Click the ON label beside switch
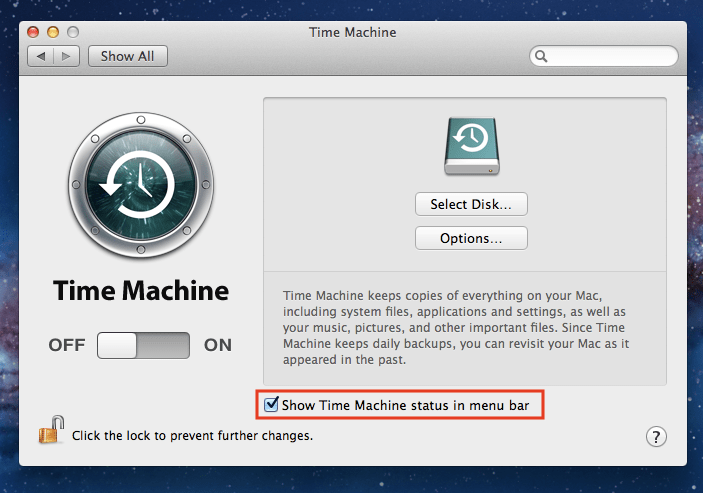Image resolution: width=703 pixels, height=493 pixels. pos(218,345)
